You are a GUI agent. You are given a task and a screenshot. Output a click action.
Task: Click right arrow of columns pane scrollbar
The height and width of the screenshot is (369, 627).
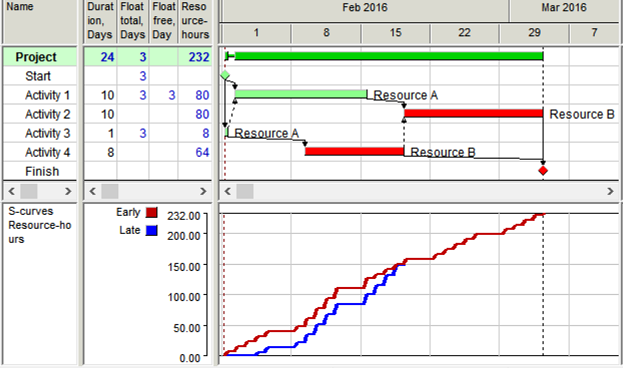(203, 191)
